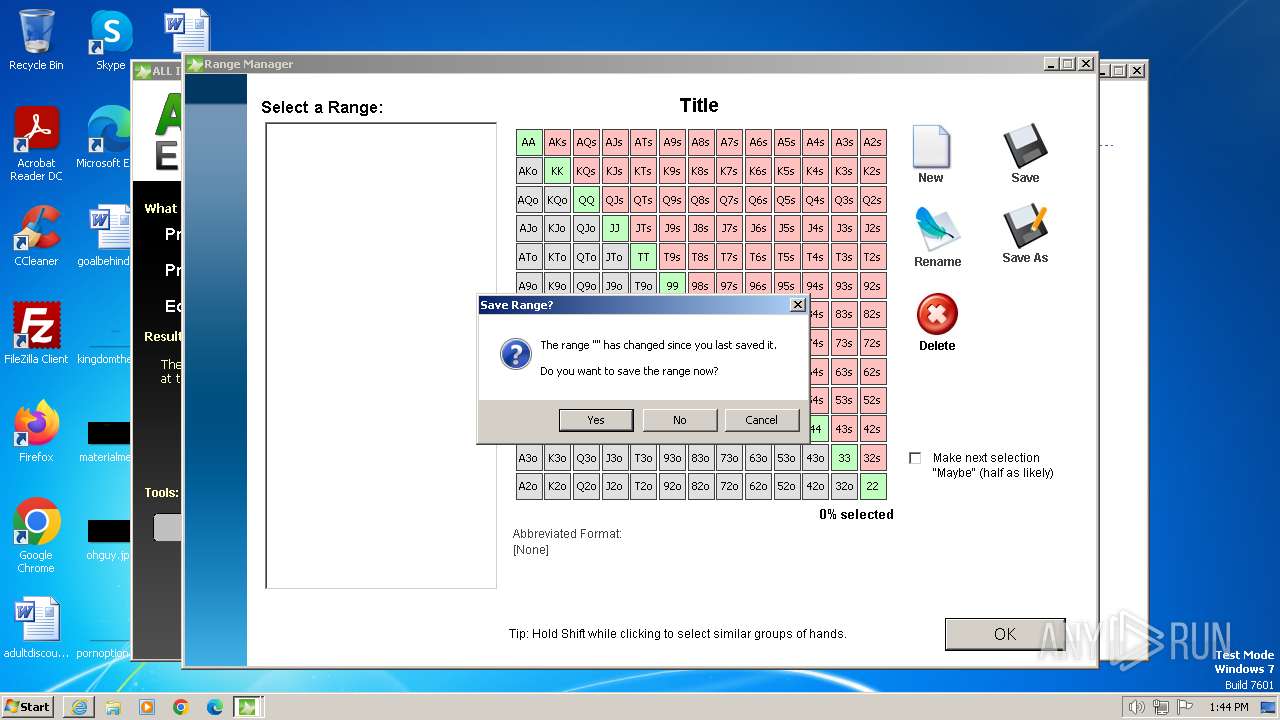Image resolution: width=1280 pixels, height=720 pixels.
Task: Toggle the 22 hand cell
Action: 873,487
